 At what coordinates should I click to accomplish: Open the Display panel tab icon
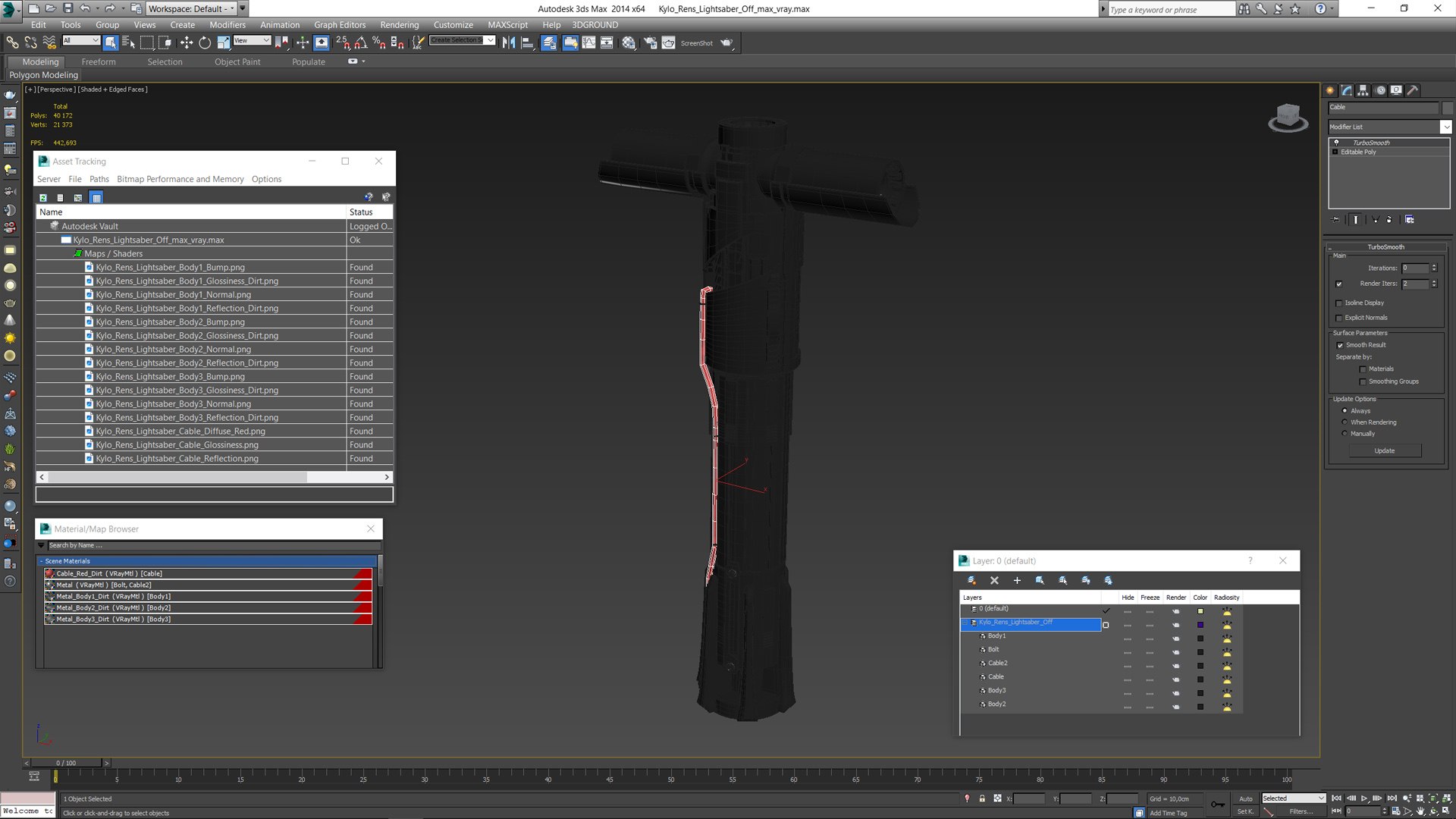click(x=1396, y=90)
